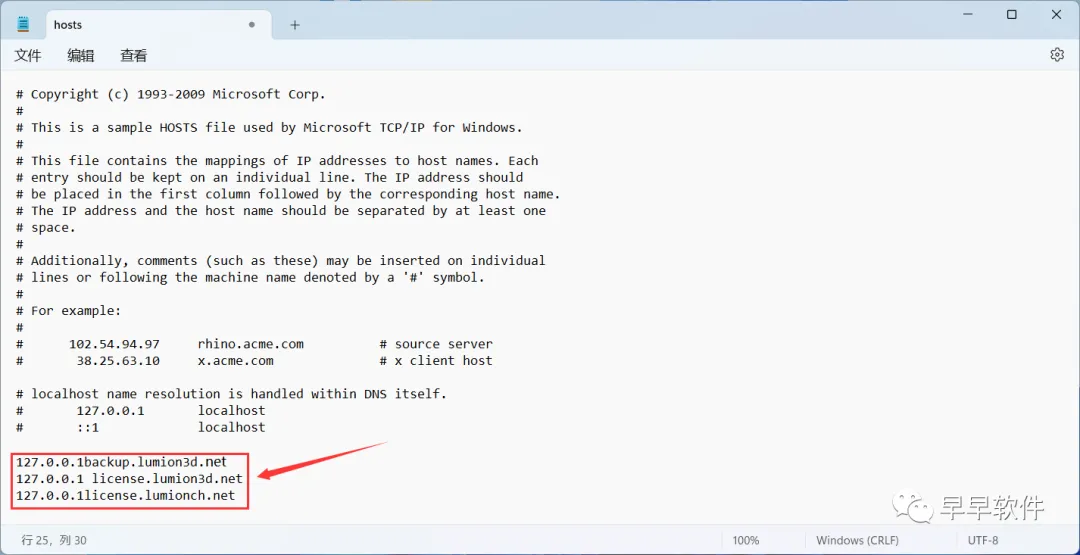The image size is (1080, 555).
Task: Click the 'entry should be kept' line
Action: tap(269, 178)
